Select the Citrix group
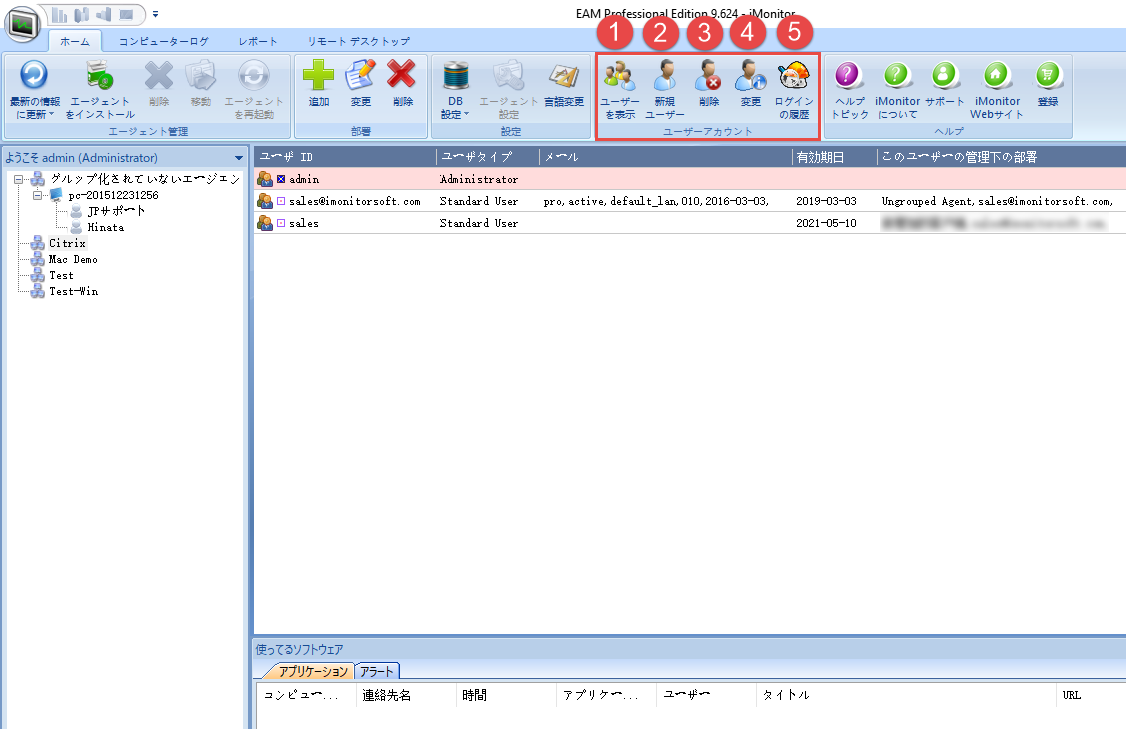The width and height of the screenshot is (1126, 729). pos(67,243)
